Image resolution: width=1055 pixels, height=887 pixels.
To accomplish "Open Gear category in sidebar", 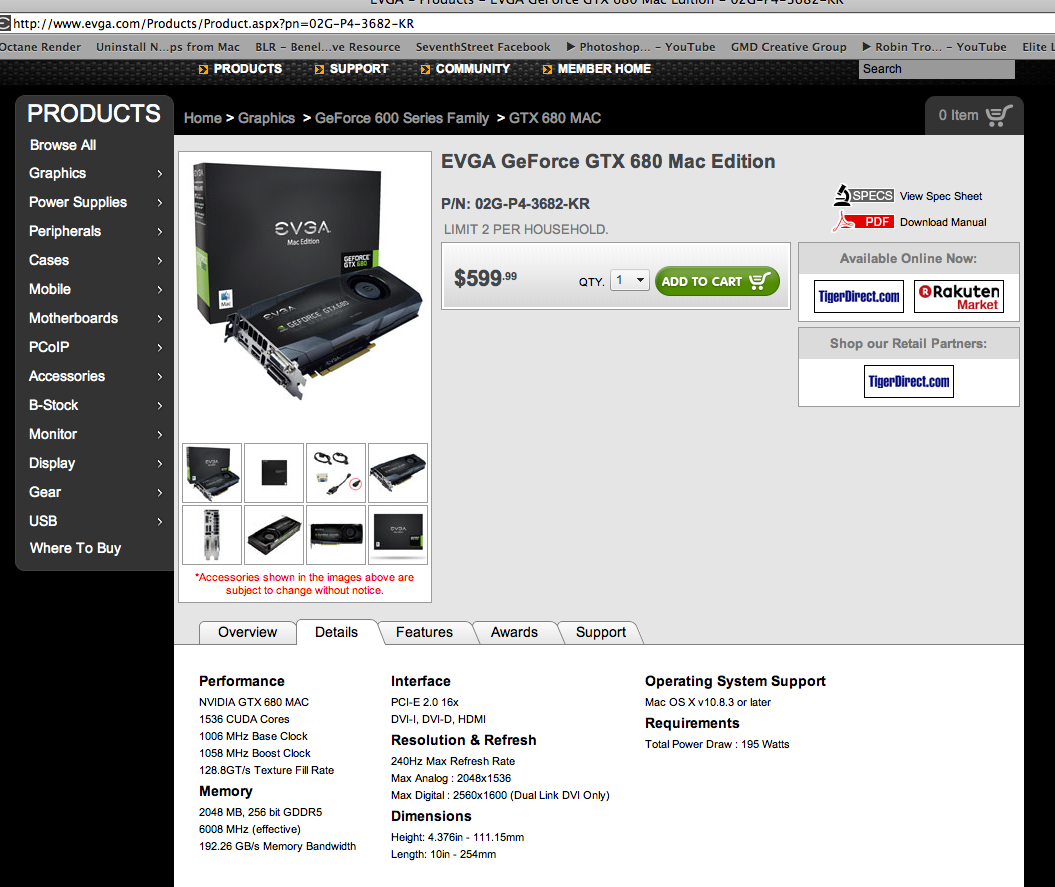I will tap(44, 492).
